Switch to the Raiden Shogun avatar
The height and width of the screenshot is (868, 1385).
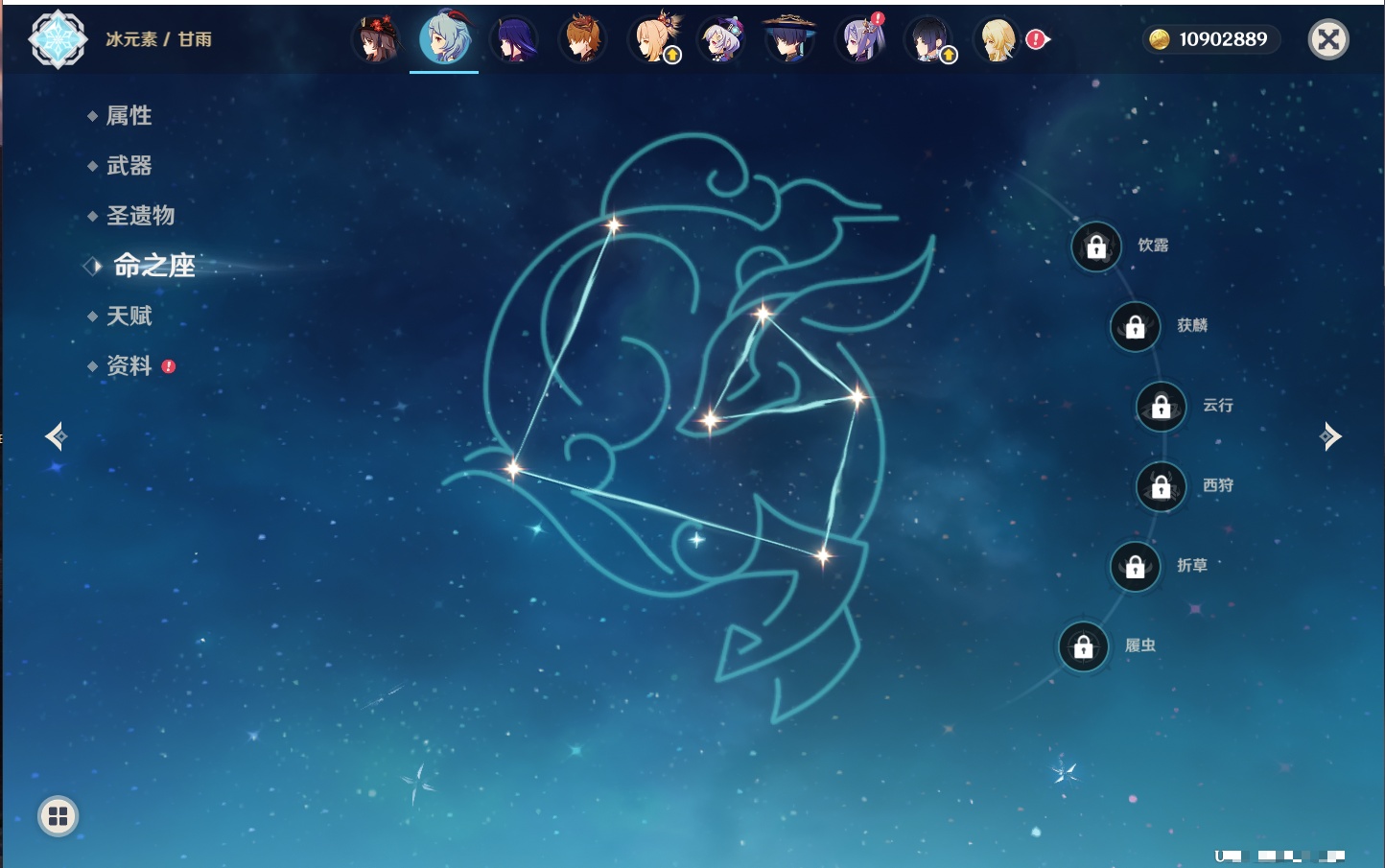click(513, 39)
